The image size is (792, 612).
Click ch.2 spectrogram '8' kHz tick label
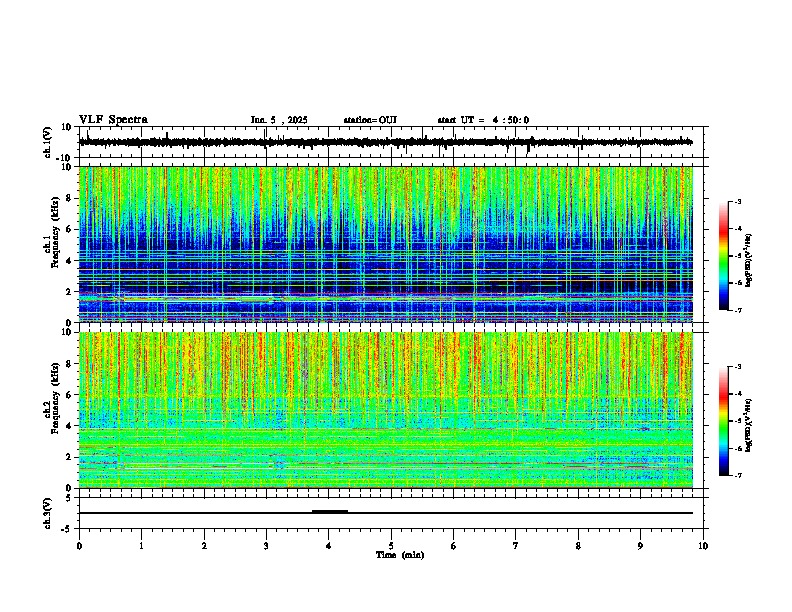[x=69, y=364]
